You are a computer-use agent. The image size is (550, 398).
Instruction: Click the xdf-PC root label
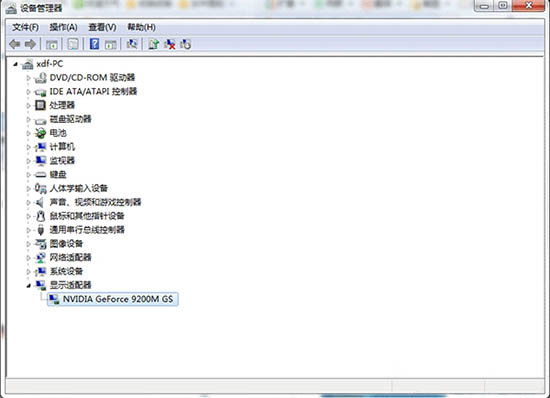[x=49, y=64]
